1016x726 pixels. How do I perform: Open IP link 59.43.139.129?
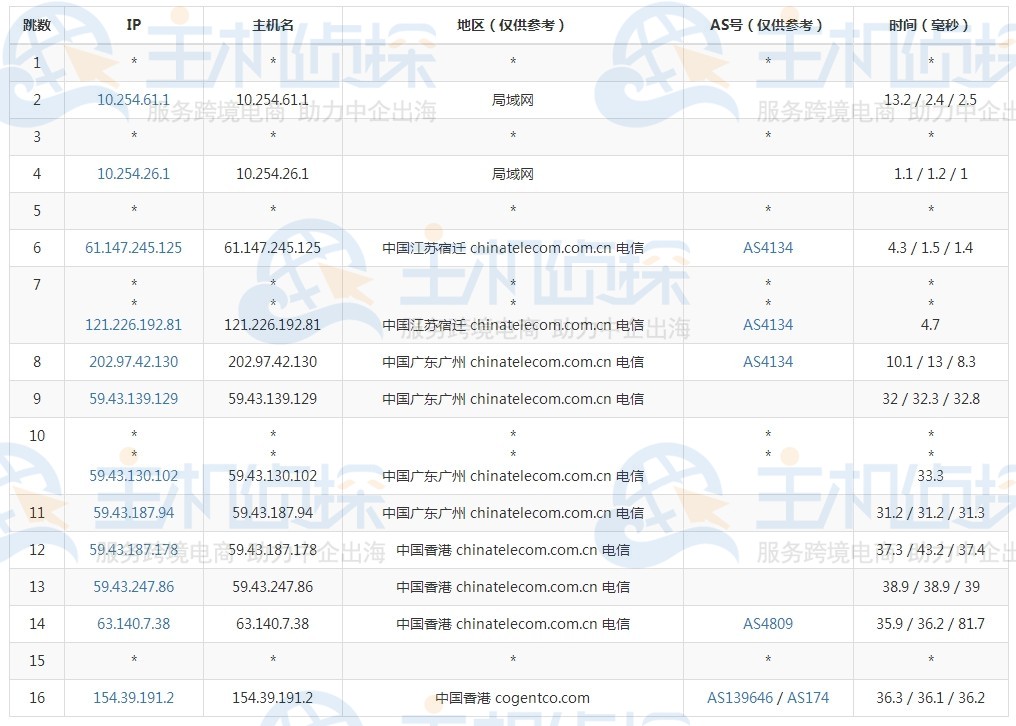pyautogui.click(x=133, y=399)
